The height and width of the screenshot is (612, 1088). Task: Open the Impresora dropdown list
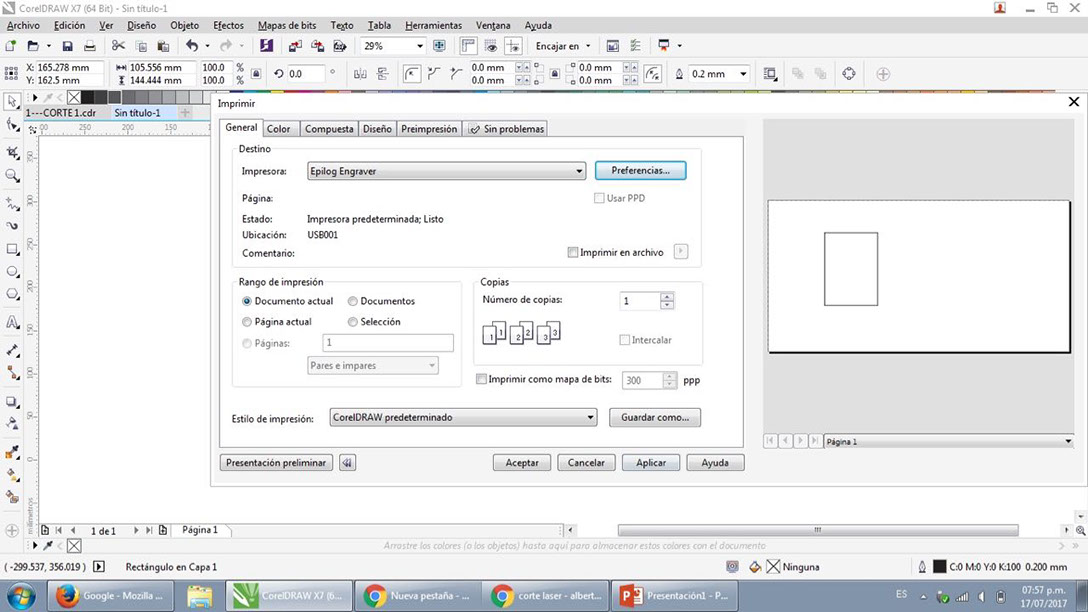tap(446, 171)
